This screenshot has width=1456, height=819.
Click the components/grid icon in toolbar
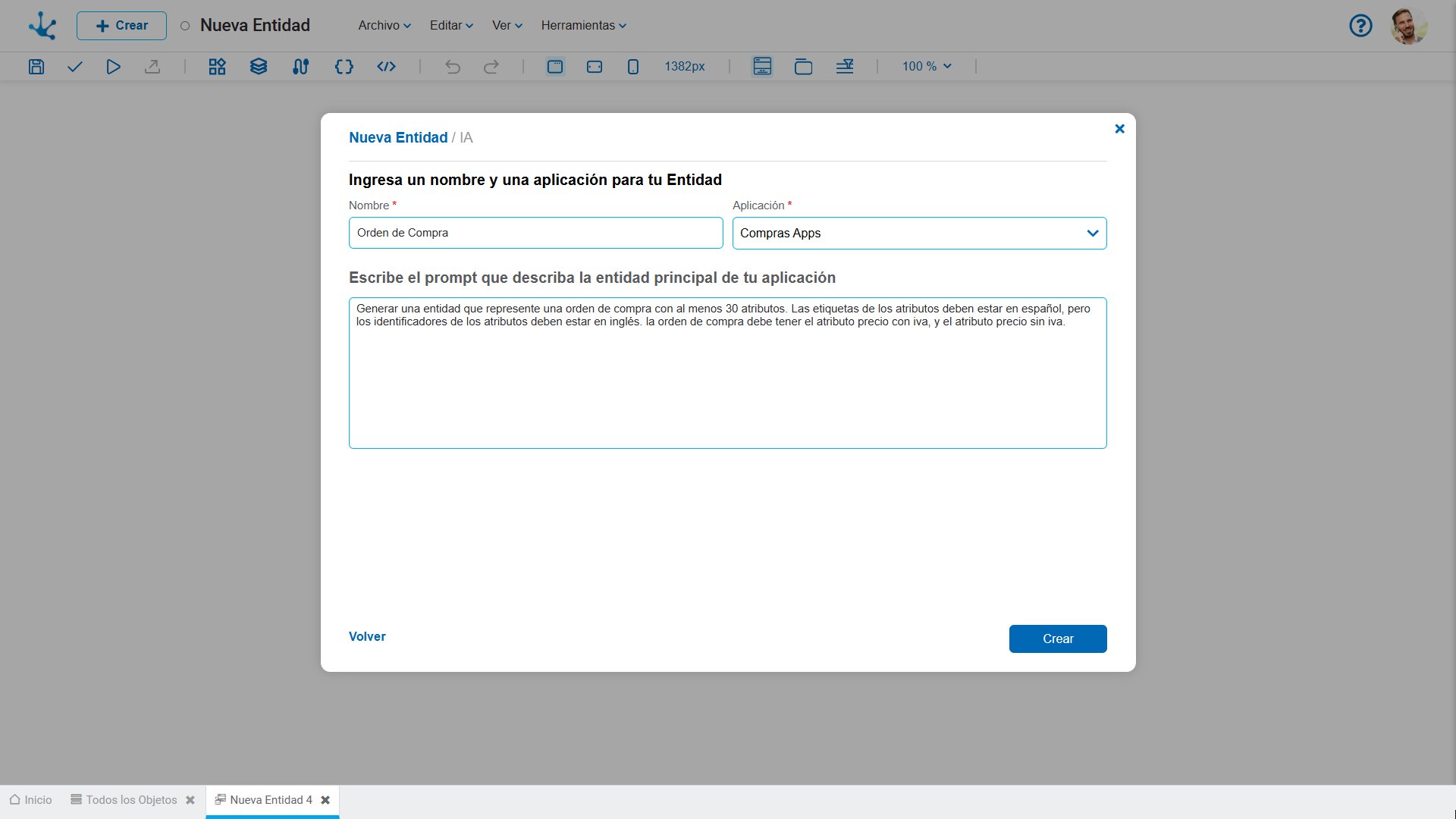[216, 66]
